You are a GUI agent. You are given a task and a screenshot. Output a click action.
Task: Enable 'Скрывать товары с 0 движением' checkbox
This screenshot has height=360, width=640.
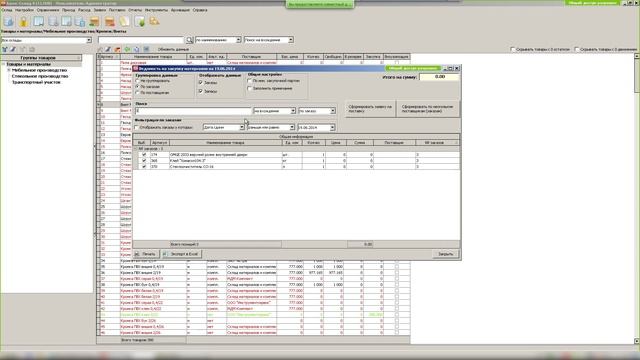[x=577, y=49]
